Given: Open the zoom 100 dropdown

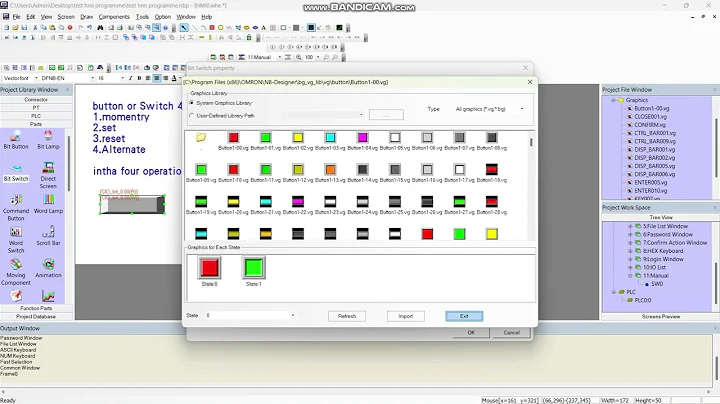Looking at the screenshot, I should [318, 57].
